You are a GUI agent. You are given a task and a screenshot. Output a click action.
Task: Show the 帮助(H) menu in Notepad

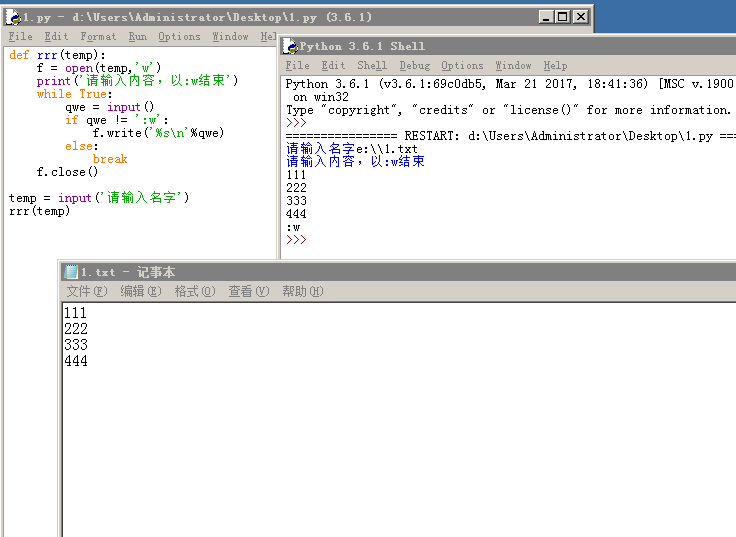click(302, 292)
